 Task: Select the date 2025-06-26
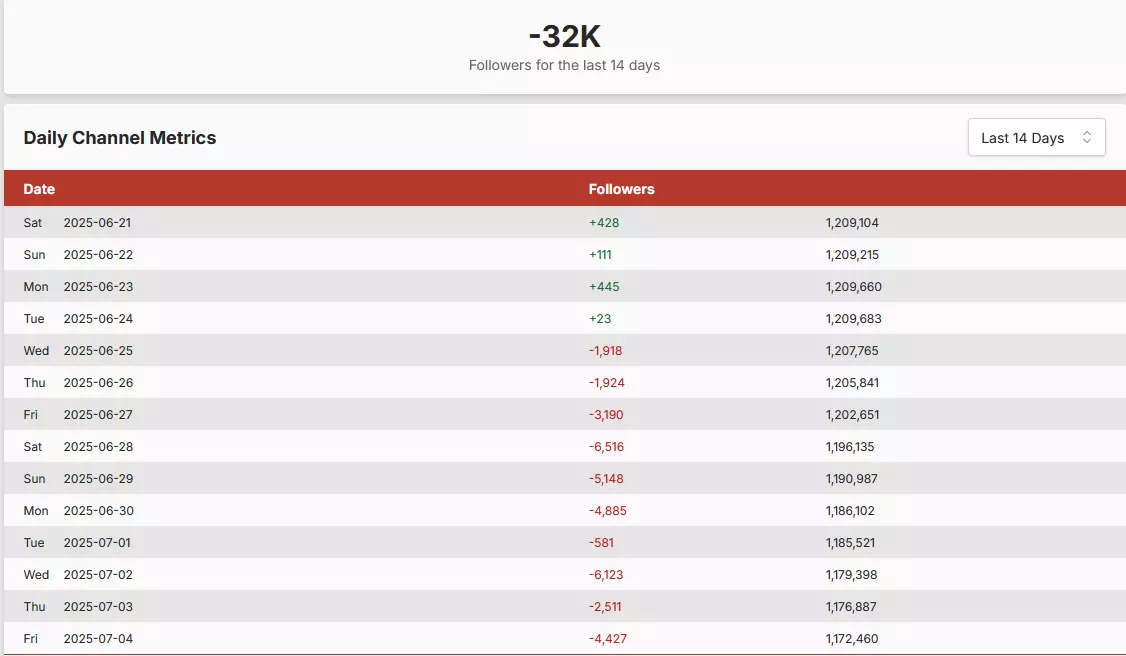[x=98, y=383]
